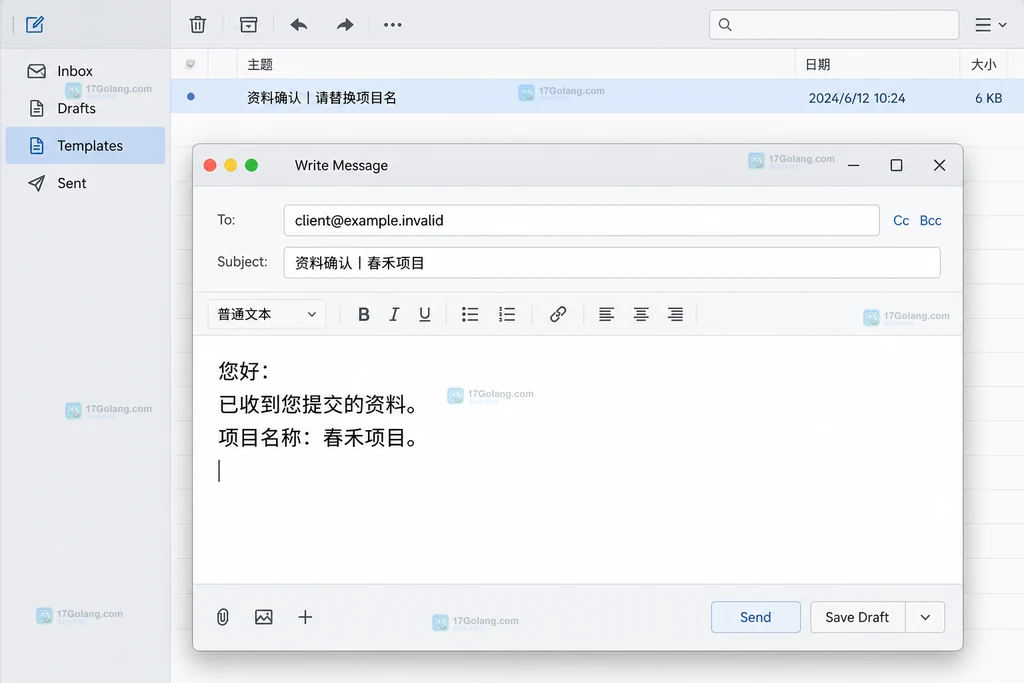This screenshot has height=683, width=1024.
Task: Open the hamburger view menu dropdown
Action: [990, 25]
